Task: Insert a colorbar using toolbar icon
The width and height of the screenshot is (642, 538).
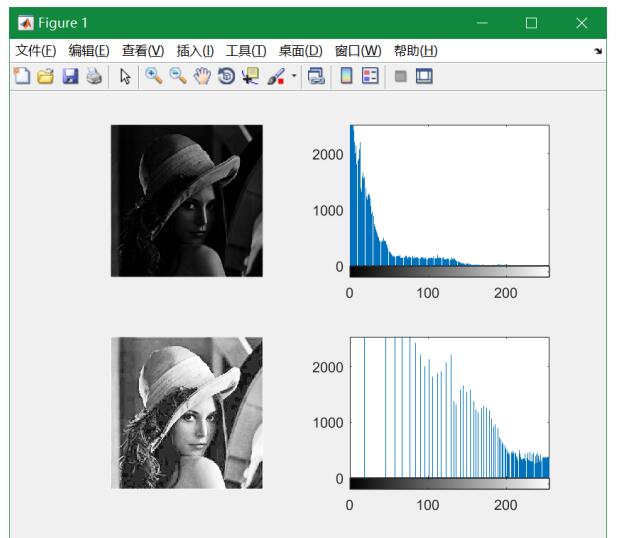Action: [346, 76]
